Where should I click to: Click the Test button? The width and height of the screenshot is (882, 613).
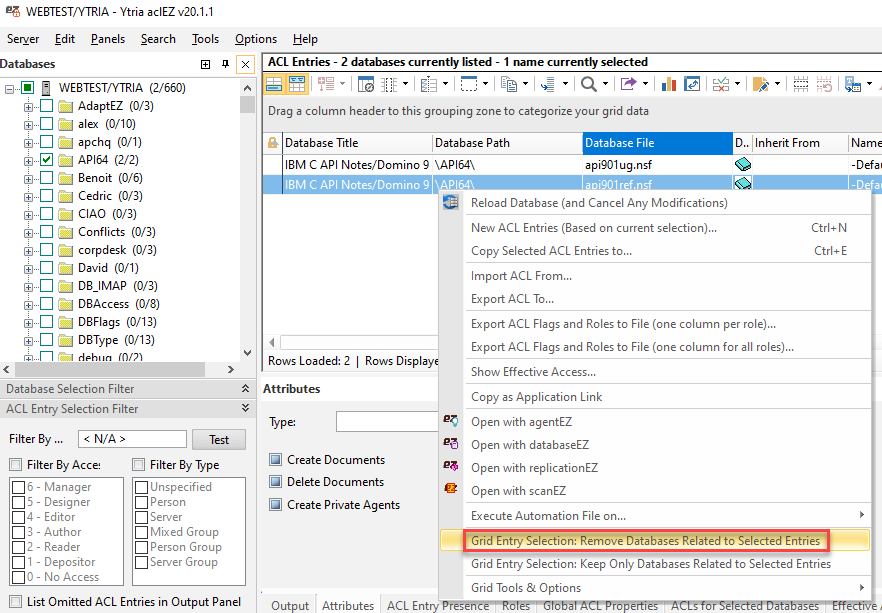pyautogui.click(x=219, y=440)
